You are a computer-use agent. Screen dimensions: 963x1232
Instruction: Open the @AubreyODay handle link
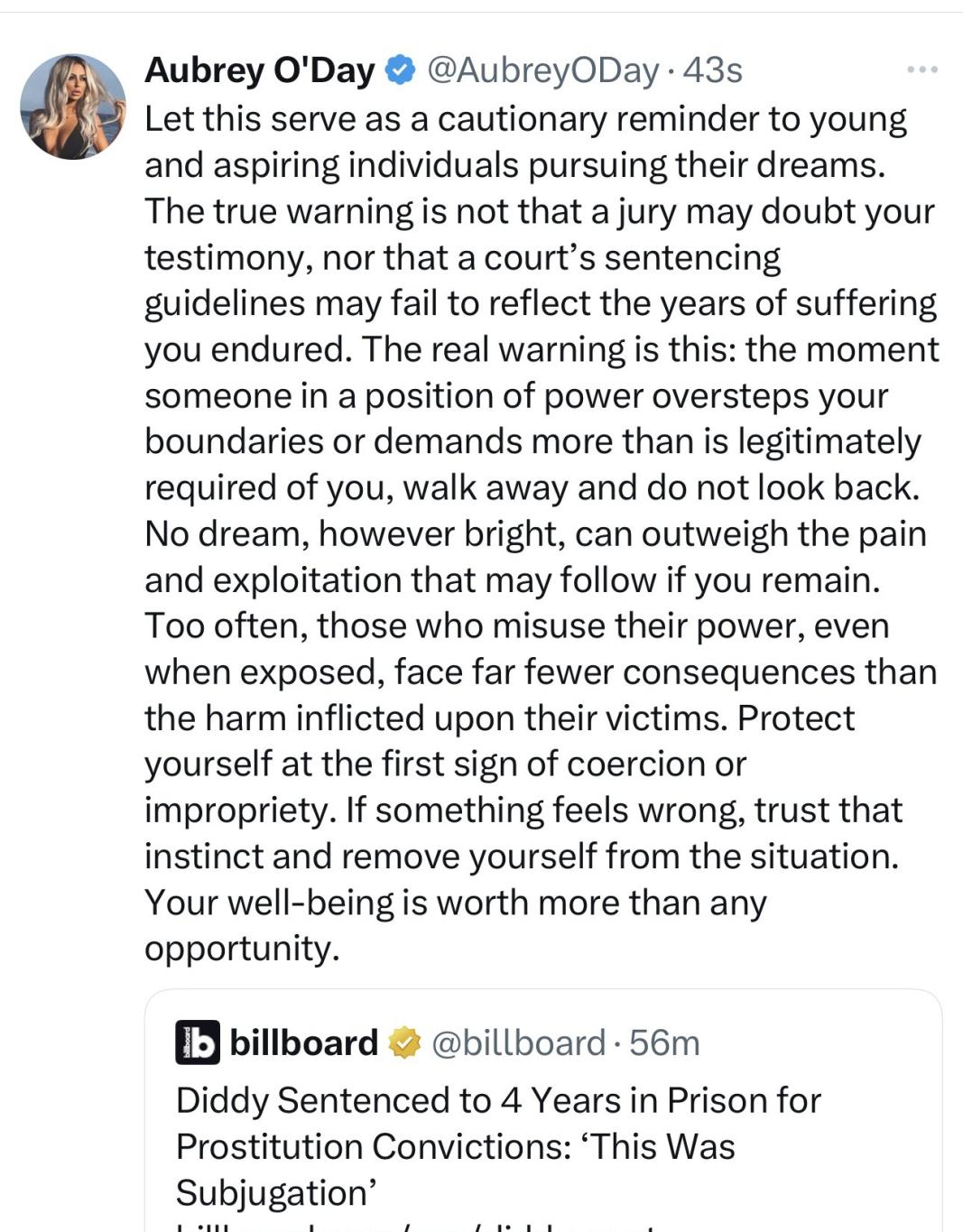[x=542, y=70]
